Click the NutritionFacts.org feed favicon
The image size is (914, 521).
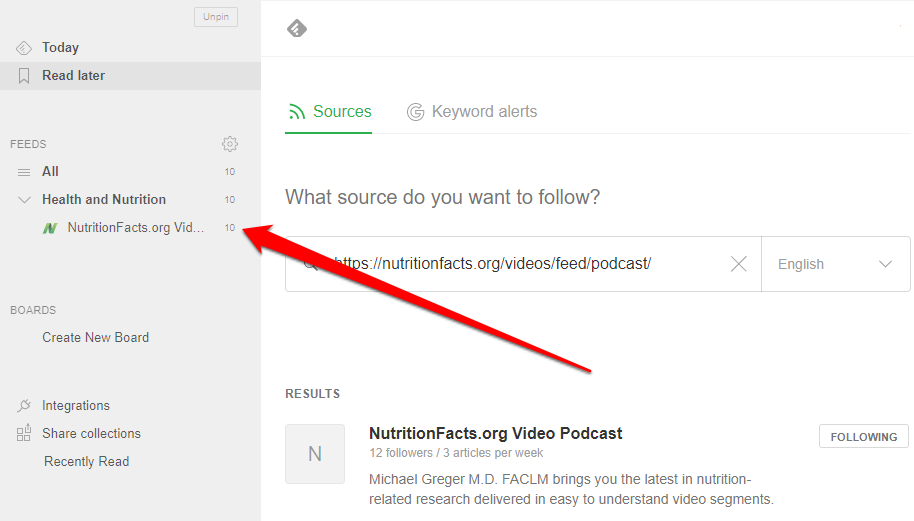(x=50, y=228)
